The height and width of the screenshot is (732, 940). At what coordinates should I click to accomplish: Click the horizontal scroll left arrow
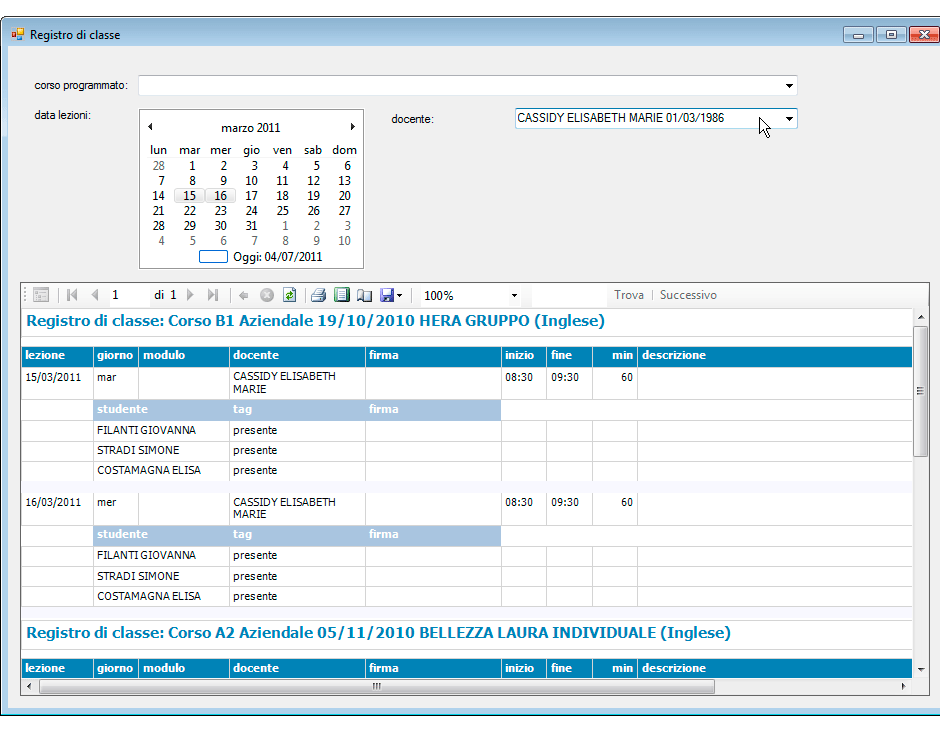point(29,686)
